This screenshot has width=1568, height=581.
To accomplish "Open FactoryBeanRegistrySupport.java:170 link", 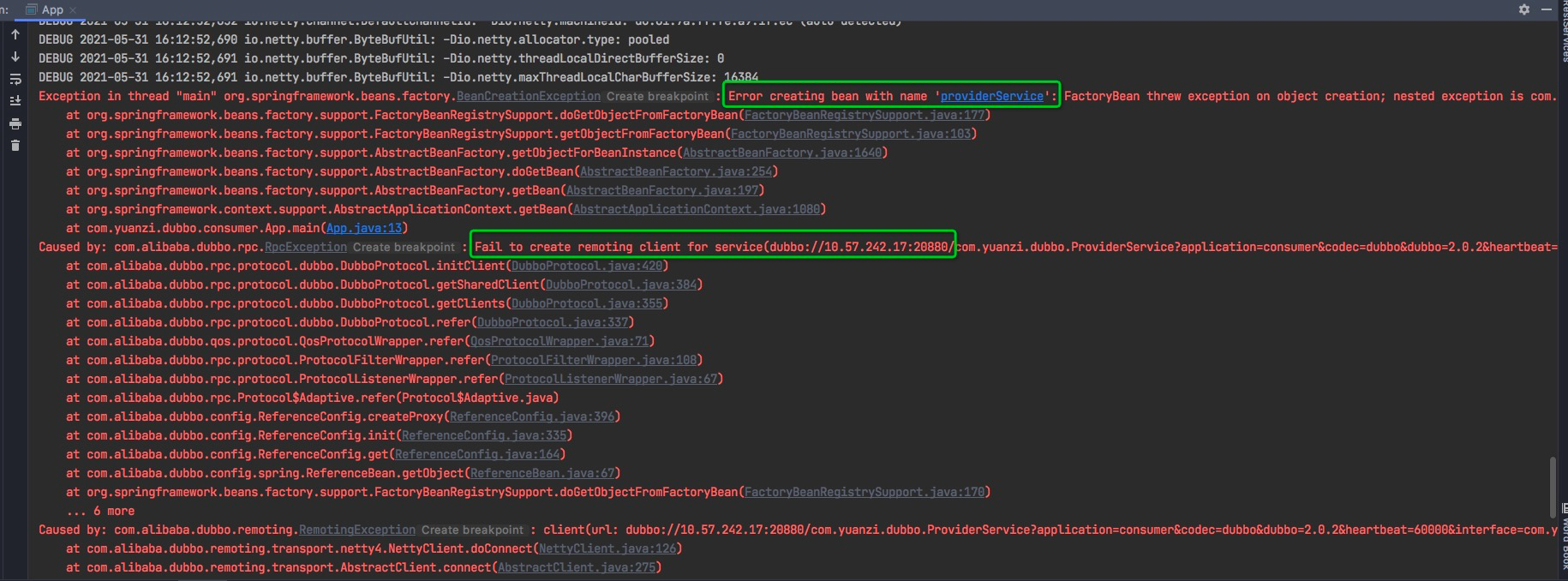I will point(865,492).
